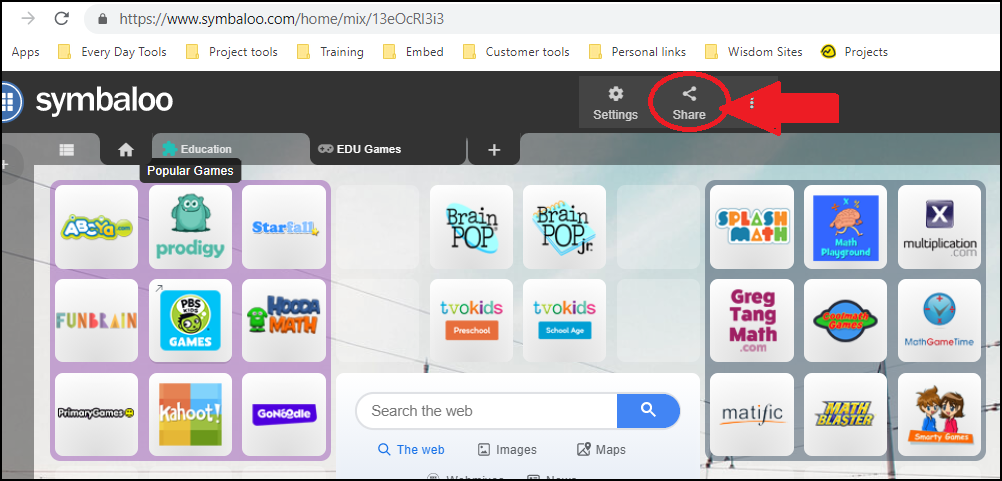
Task: Open the tvokids Preschool tile
Action: (472, 321)
